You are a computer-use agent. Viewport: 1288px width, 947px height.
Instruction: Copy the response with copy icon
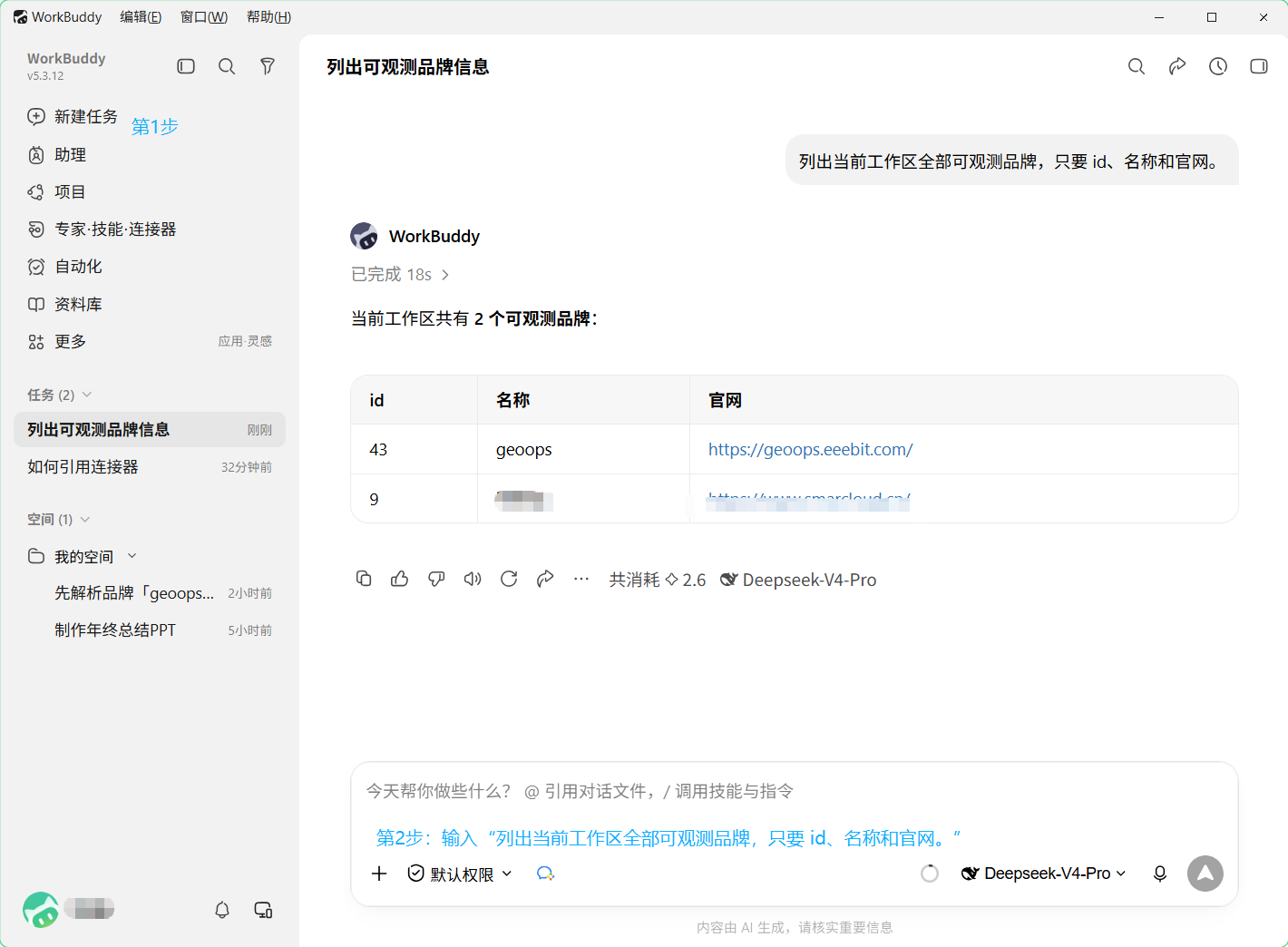point(364,579)
